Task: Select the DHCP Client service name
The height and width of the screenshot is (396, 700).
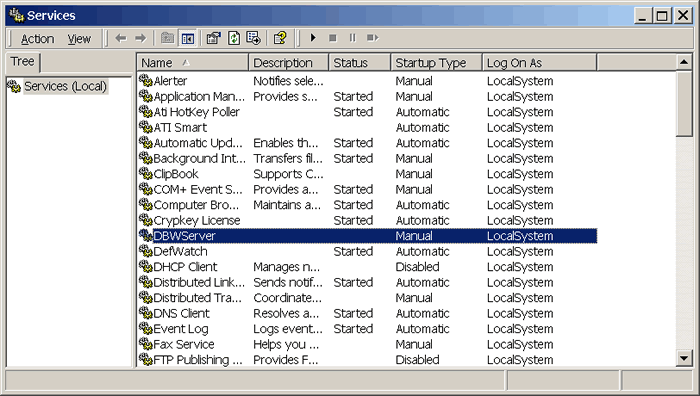Action: [x=185, y=267]
